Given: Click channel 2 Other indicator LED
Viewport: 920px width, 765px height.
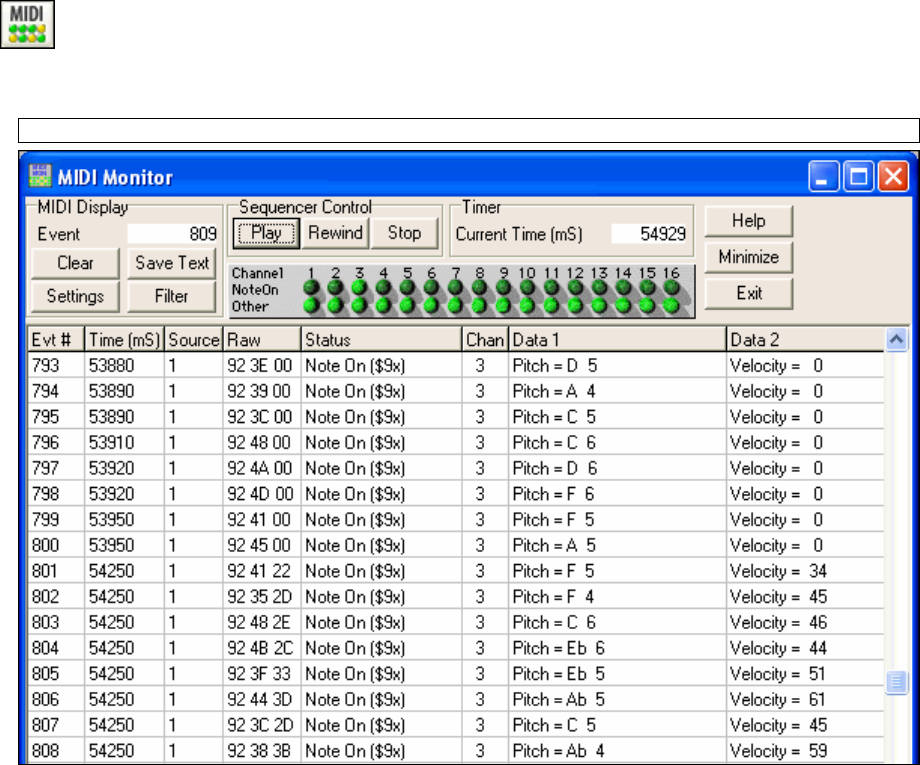Looking at the screenshot, I should (335, 305).
